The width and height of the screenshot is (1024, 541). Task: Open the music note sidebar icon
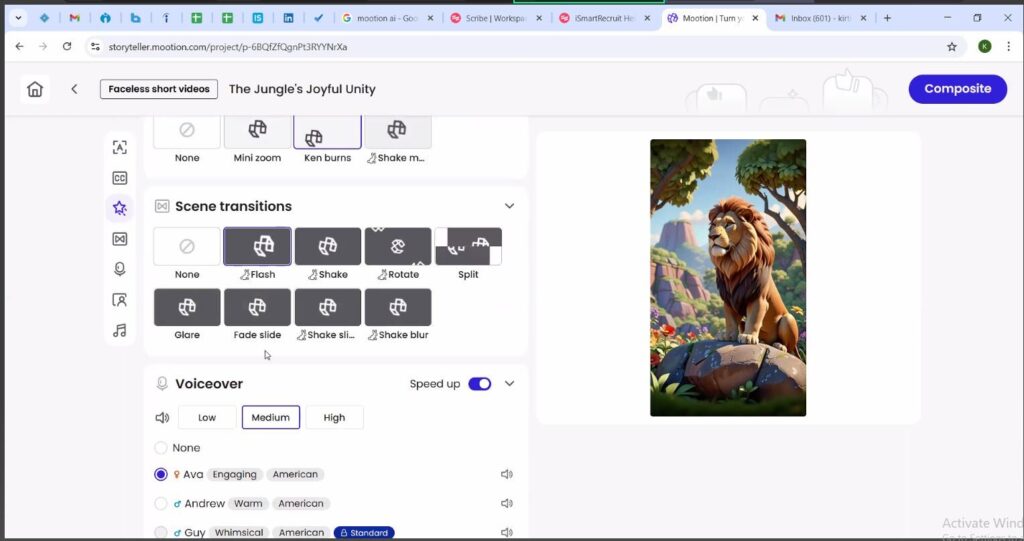coord(120,331)
